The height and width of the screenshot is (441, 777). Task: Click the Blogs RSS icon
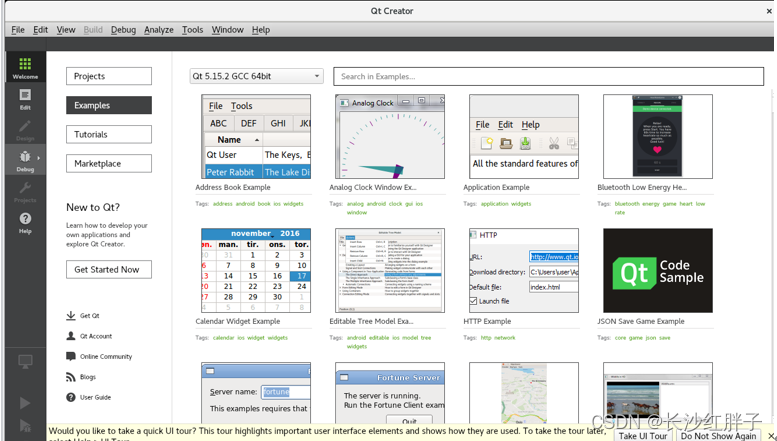tap(71, 377)
